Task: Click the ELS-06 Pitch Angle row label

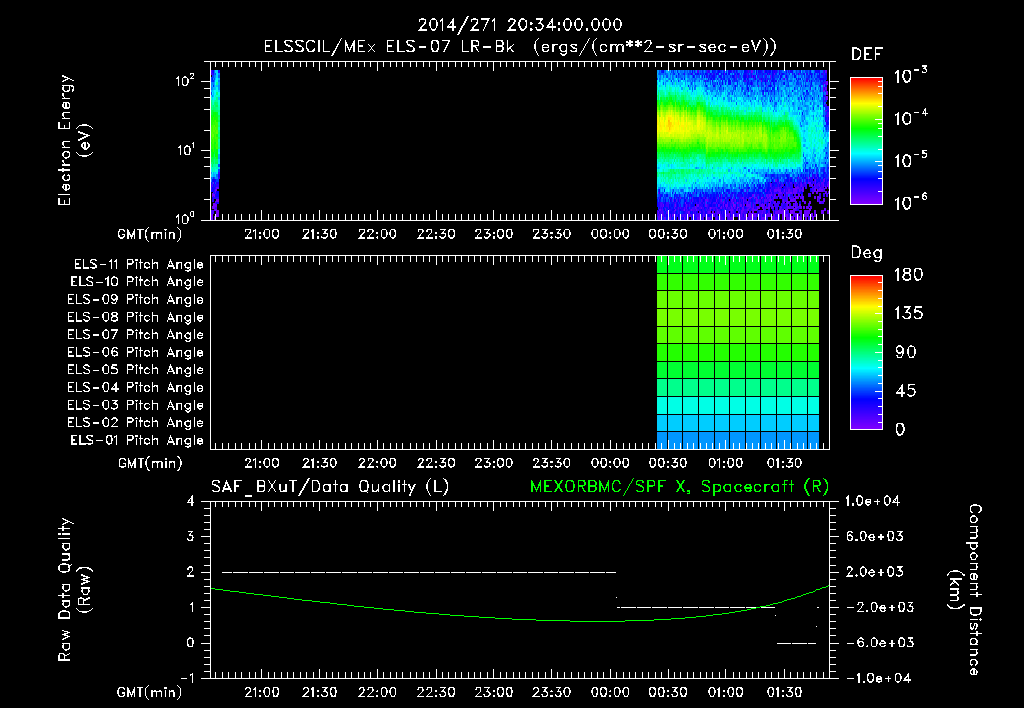Action: click(136, 353)
